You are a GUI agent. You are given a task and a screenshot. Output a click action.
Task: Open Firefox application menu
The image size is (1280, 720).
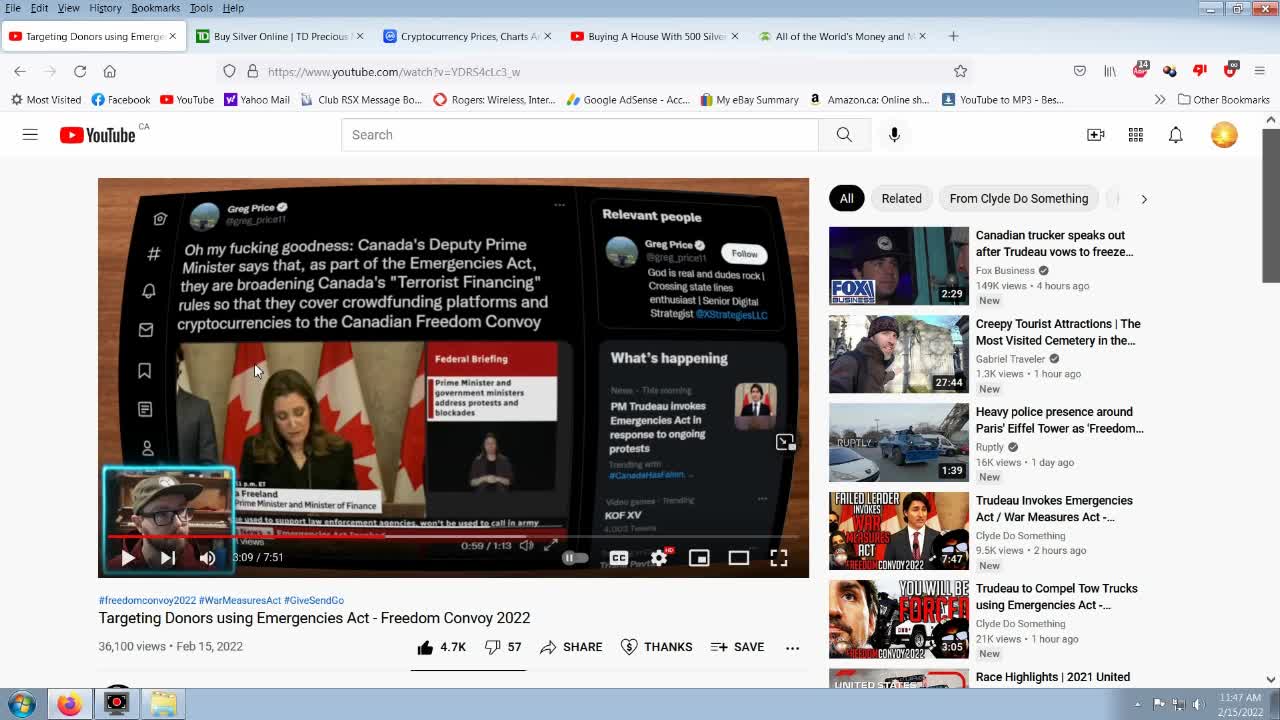(1259, 71)
